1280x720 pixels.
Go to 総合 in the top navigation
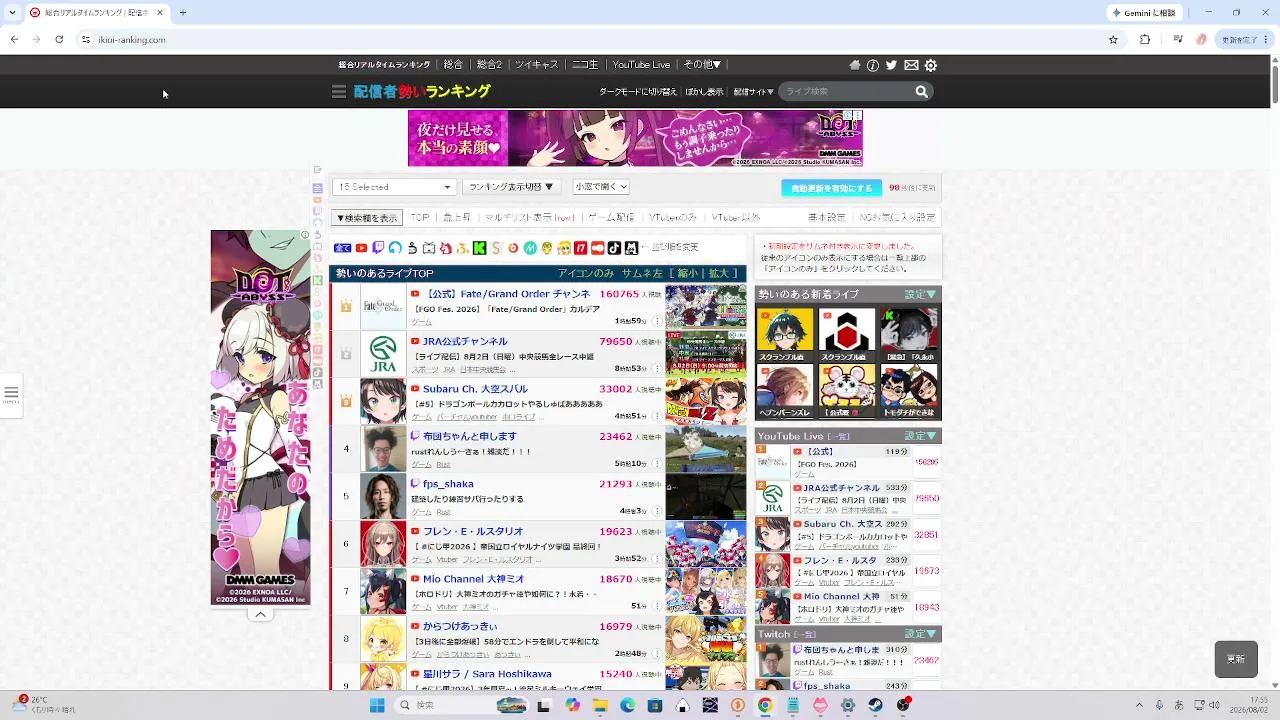click(x=453, y=65)
